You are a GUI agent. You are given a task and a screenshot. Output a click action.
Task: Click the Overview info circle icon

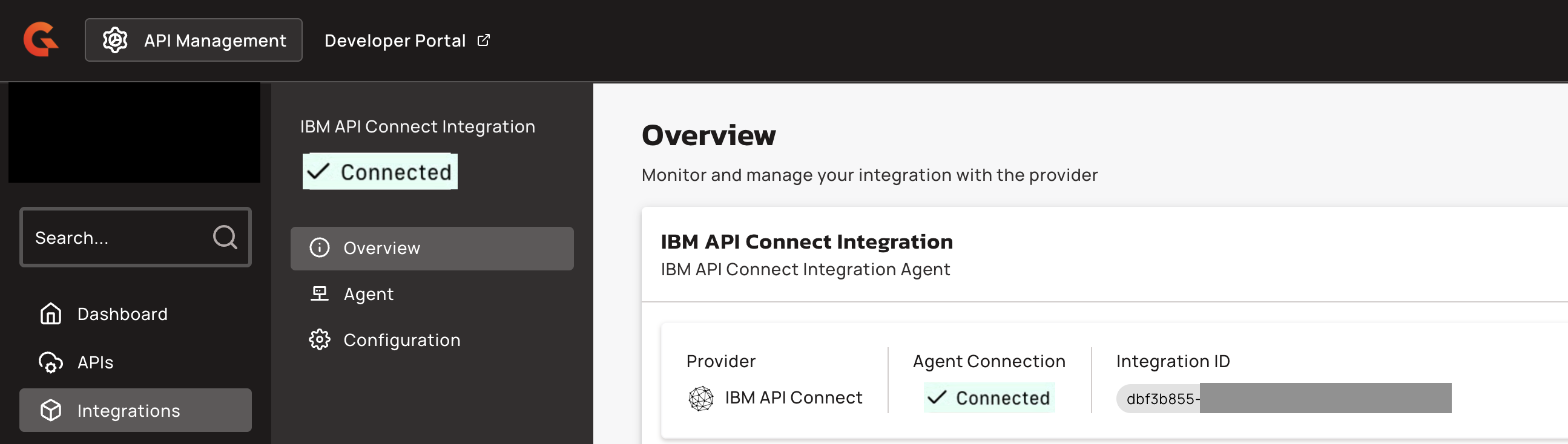pos(320,248)
